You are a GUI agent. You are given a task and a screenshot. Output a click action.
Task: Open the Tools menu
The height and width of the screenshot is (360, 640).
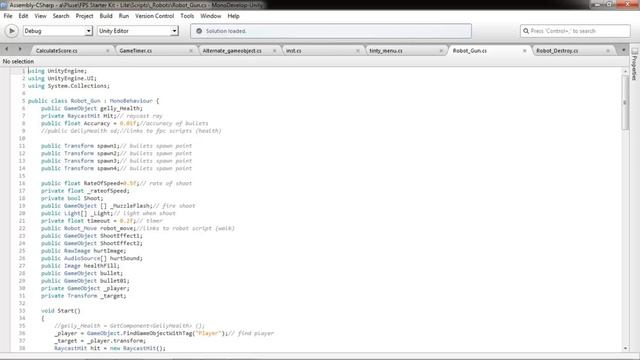[x=187, y=16]
